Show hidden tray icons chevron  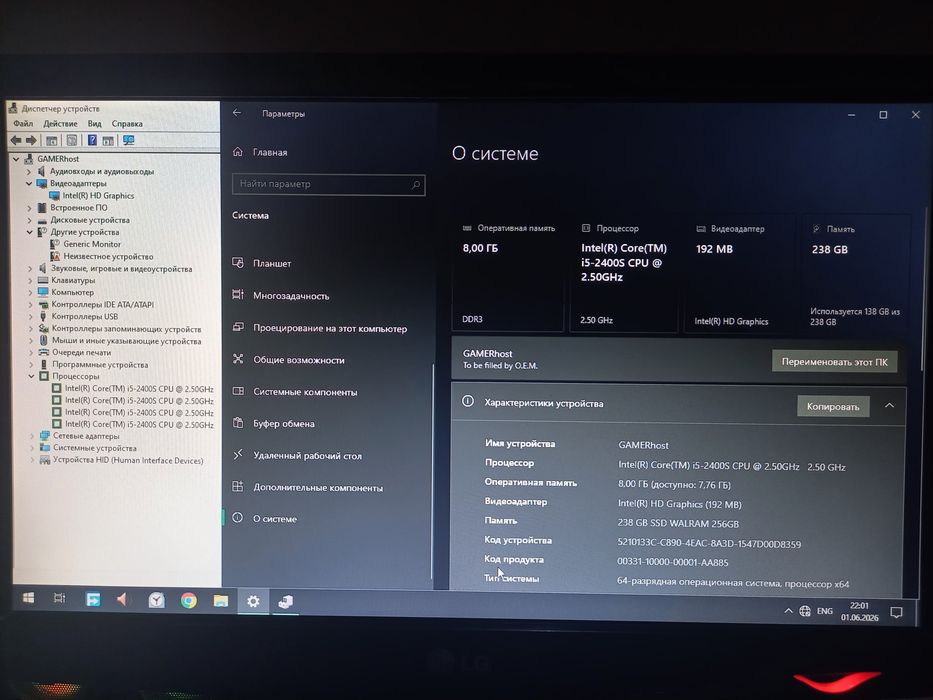click(788, 611)
